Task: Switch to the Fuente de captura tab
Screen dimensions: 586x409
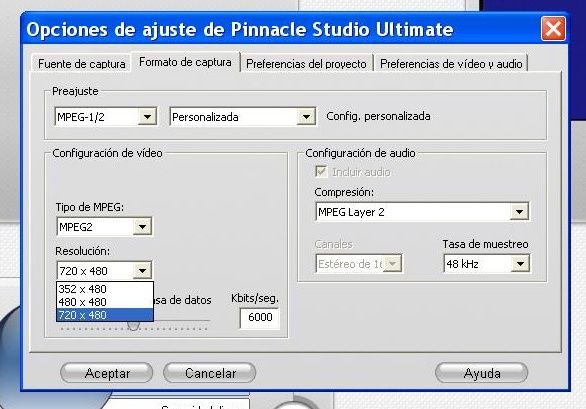Action: point(81,64)
